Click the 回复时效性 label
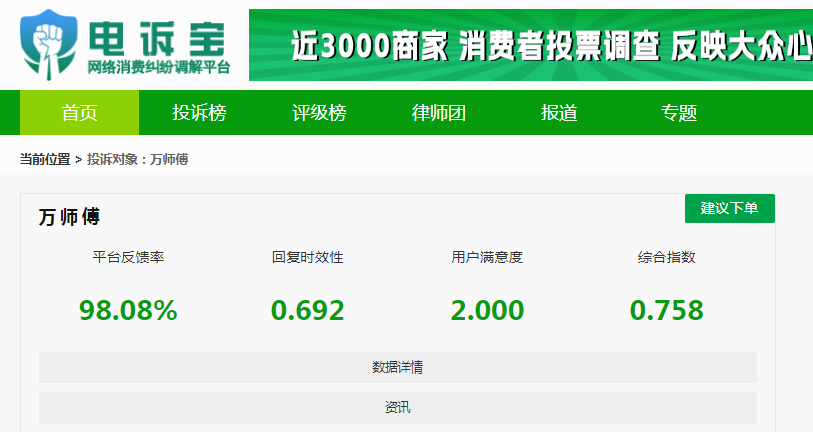 307,257
